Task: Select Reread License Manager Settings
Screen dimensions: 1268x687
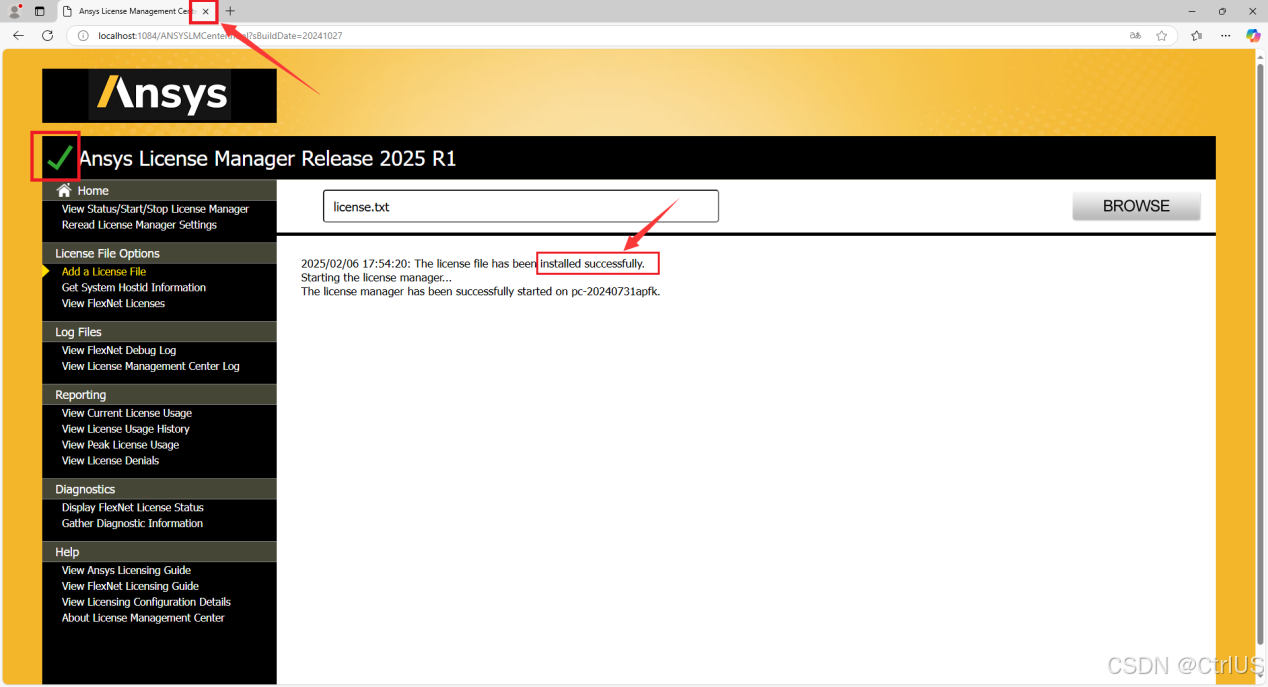Action: tap(139, 225)
